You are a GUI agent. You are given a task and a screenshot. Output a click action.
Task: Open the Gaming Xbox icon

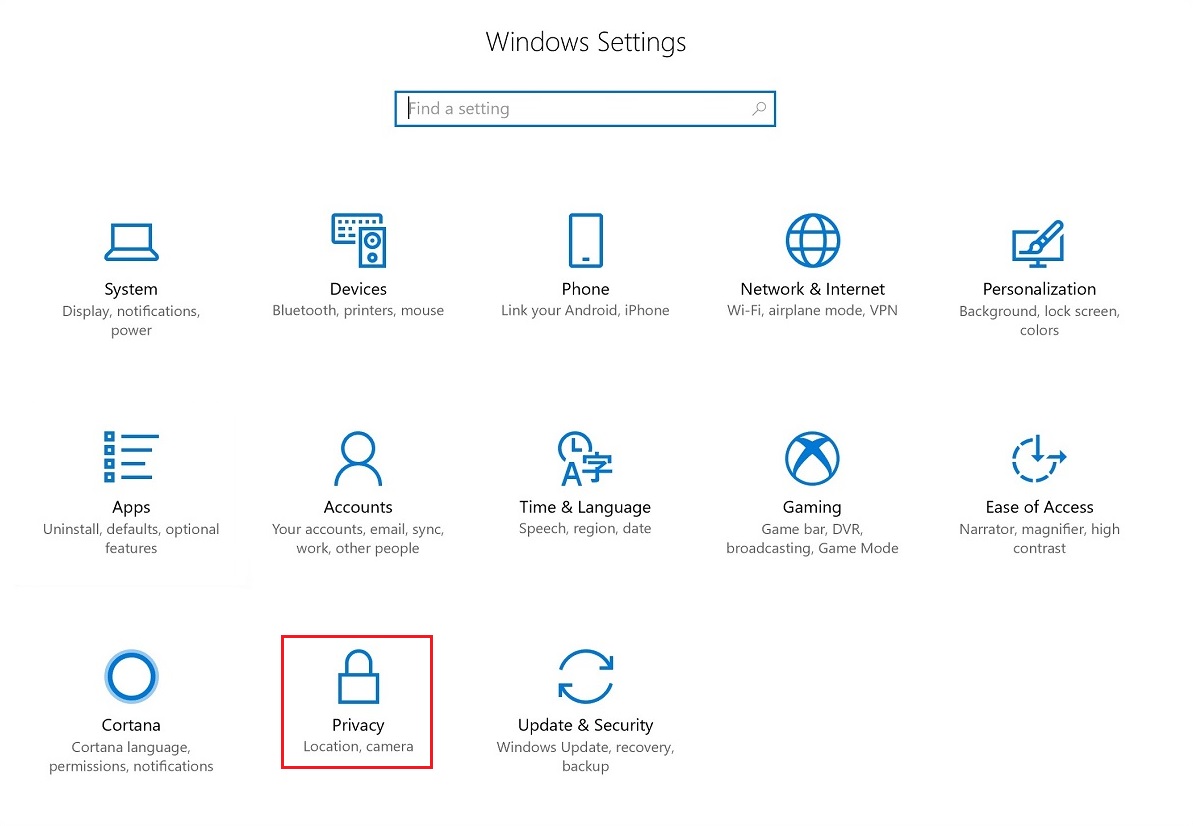coord(812,458)
